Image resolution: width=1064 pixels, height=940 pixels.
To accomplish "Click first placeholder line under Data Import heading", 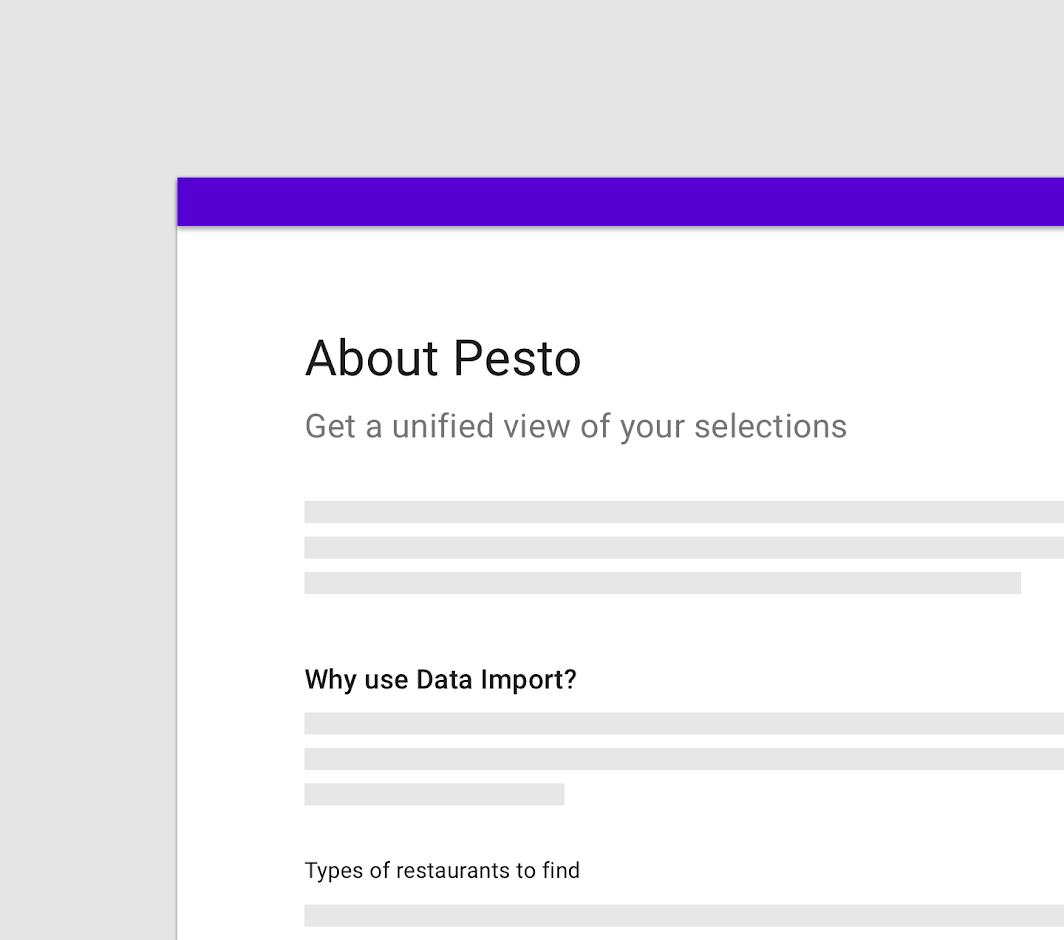I will 684,723.
